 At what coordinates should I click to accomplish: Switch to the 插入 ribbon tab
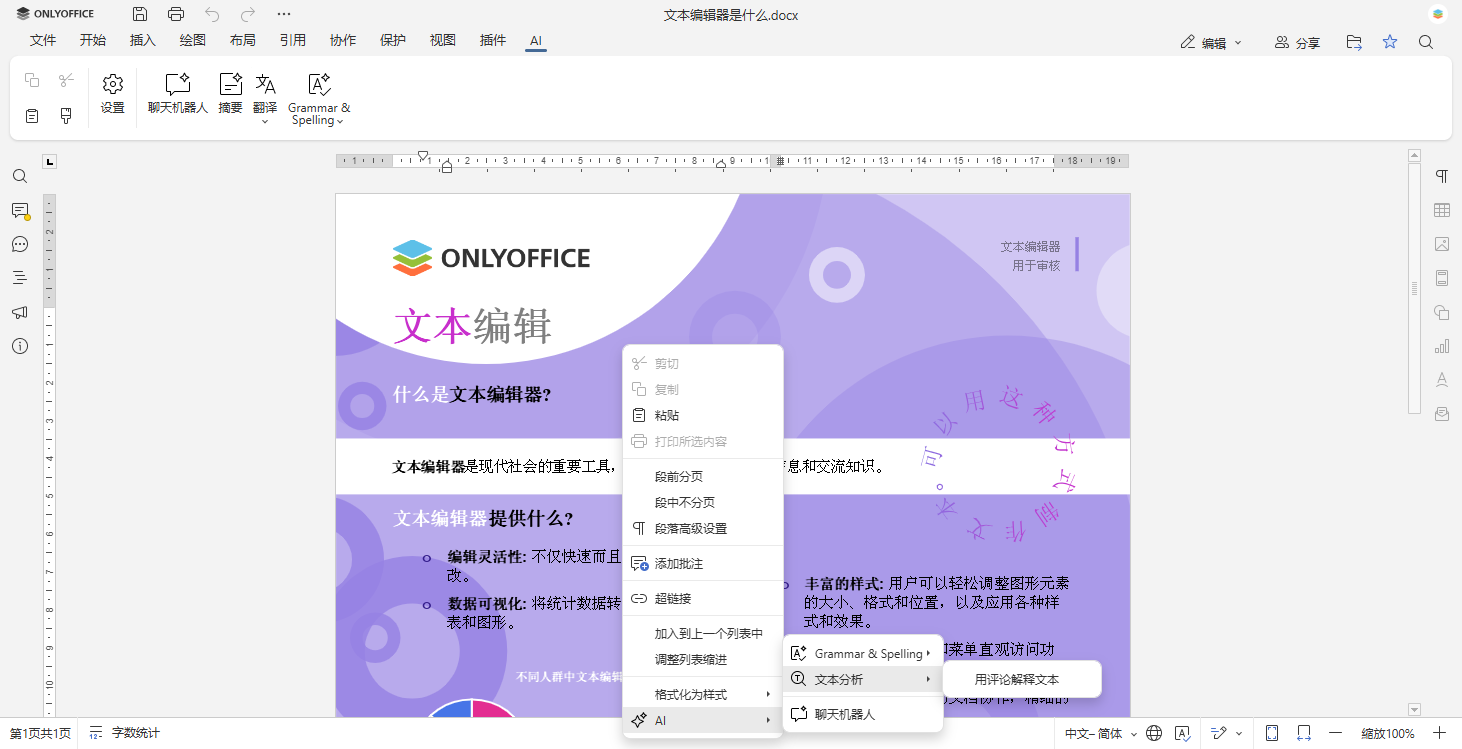142,41
